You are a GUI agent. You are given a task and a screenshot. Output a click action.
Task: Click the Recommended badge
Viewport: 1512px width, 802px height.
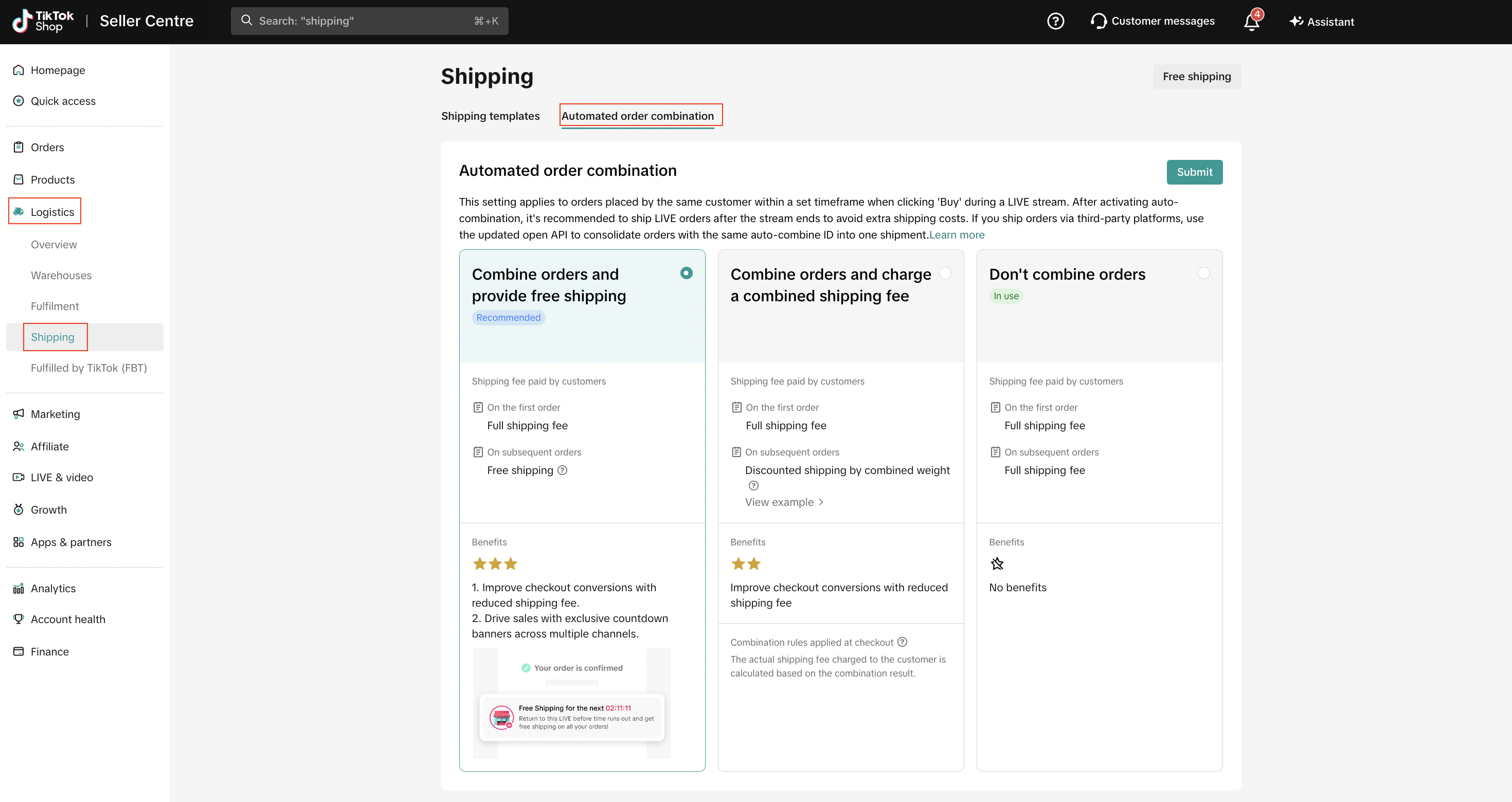(508, 317)
